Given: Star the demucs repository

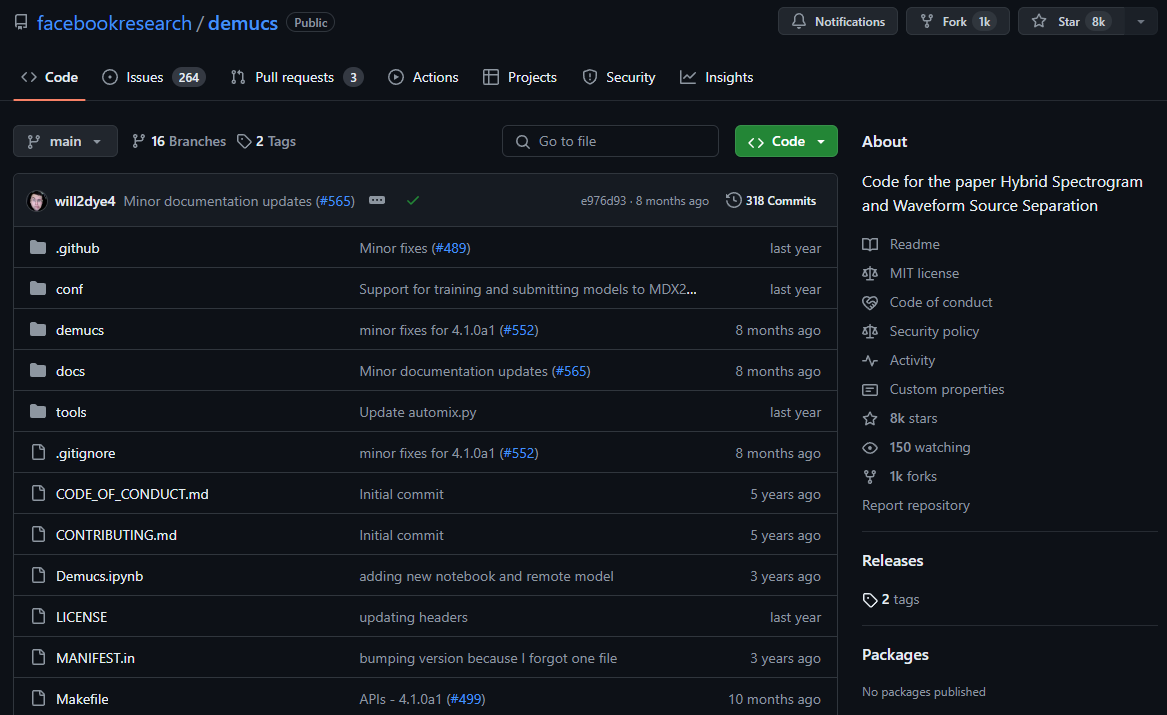Looking at the screenshot, I should [1070, 21].
